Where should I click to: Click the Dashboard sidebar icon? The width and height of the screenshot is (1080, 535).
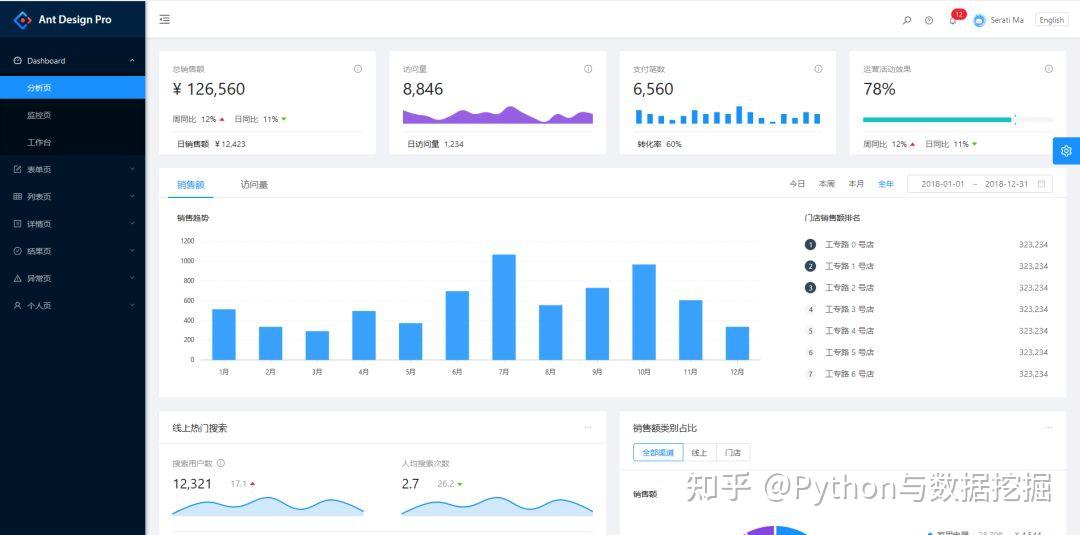18,61
